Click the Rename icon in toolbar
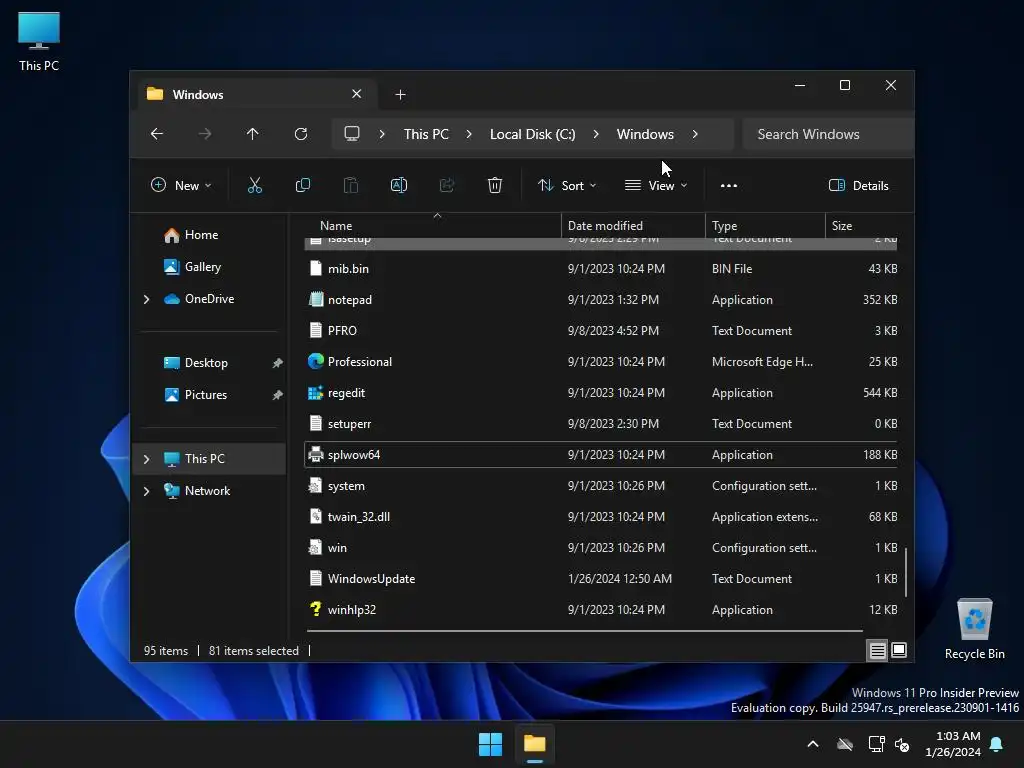The width and height of the screenshot is (1024, 768). pos(398,185)
